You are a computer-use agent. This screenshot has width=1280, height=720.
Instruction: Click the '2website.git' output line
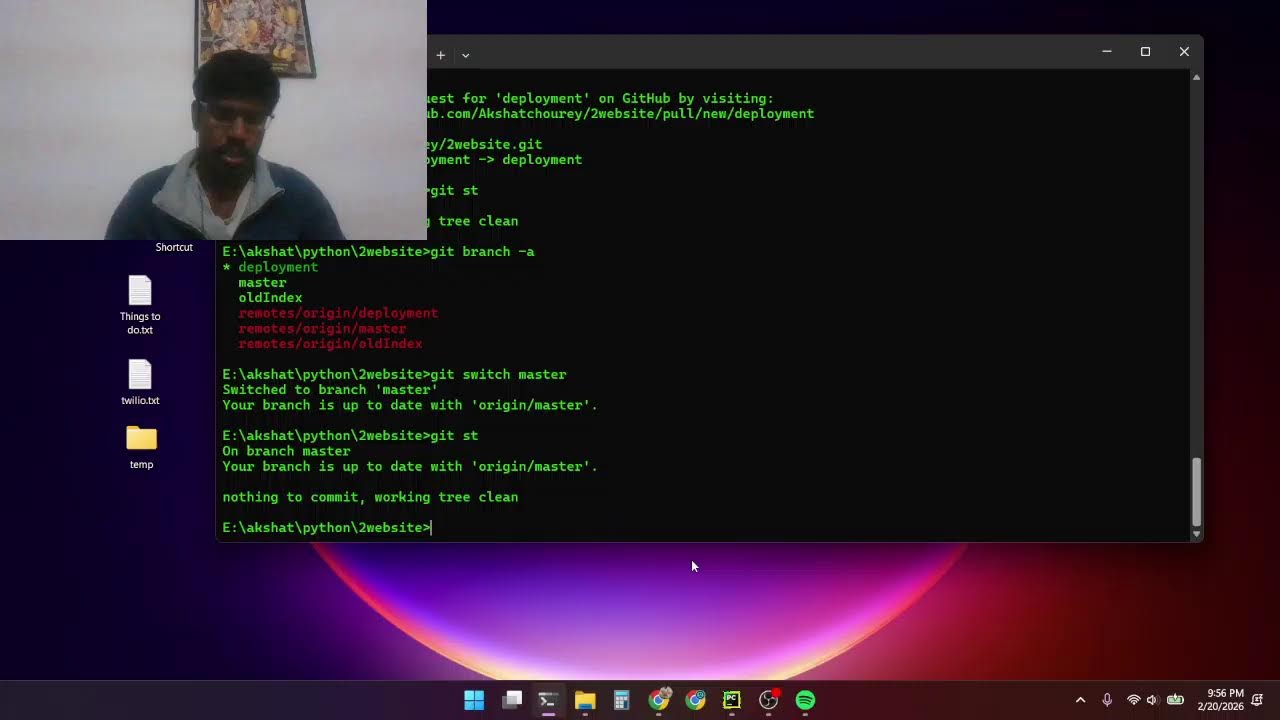point(485,144)
